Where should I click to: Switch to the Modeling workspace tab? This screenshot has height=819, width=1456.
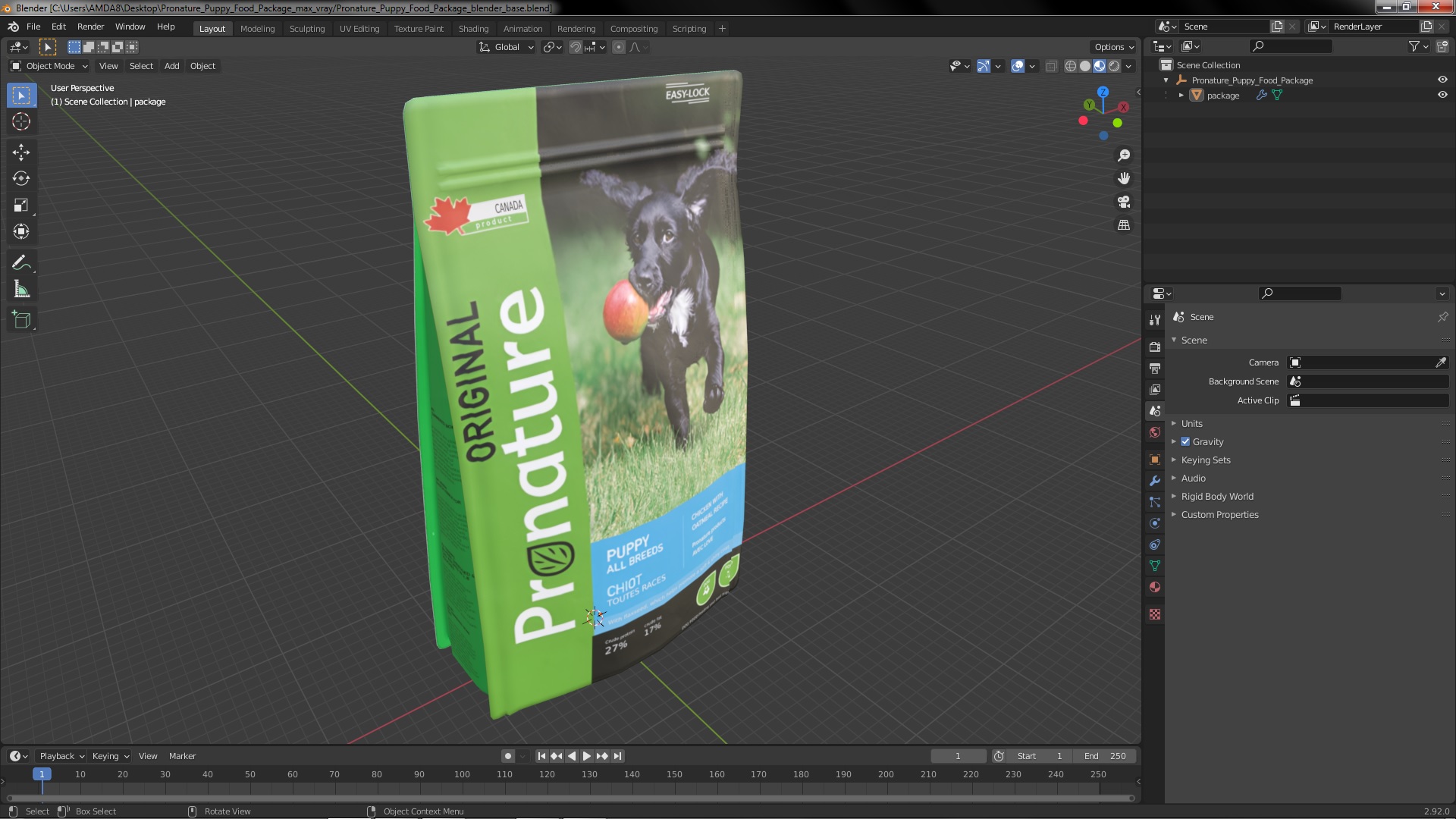point(257,29)
